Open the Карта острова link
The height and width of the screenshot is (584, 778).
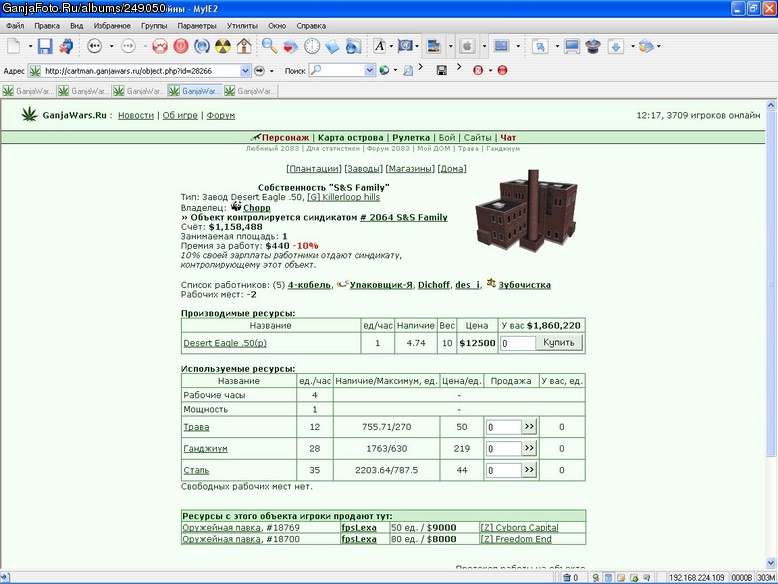(x=351, y=137)
